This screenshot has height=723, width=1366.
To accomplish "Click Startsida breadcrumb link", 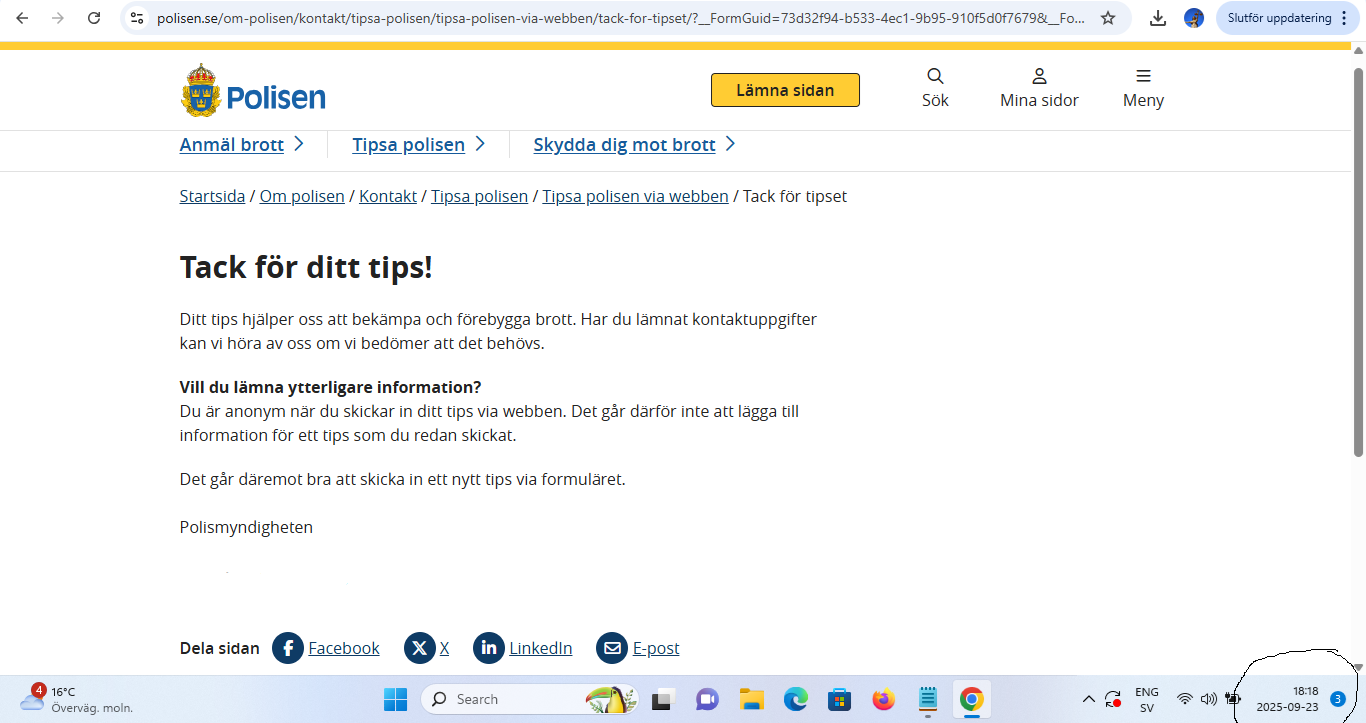I will click(x=212, y=197).
